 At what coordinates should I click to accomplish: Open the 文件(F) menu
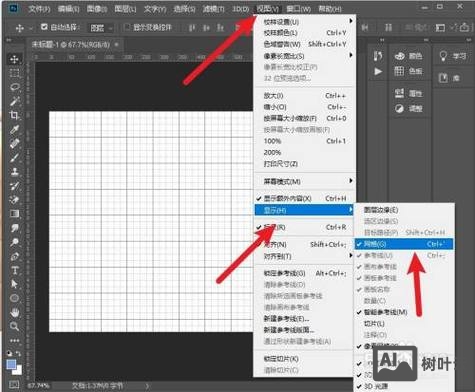pos(39,9)
